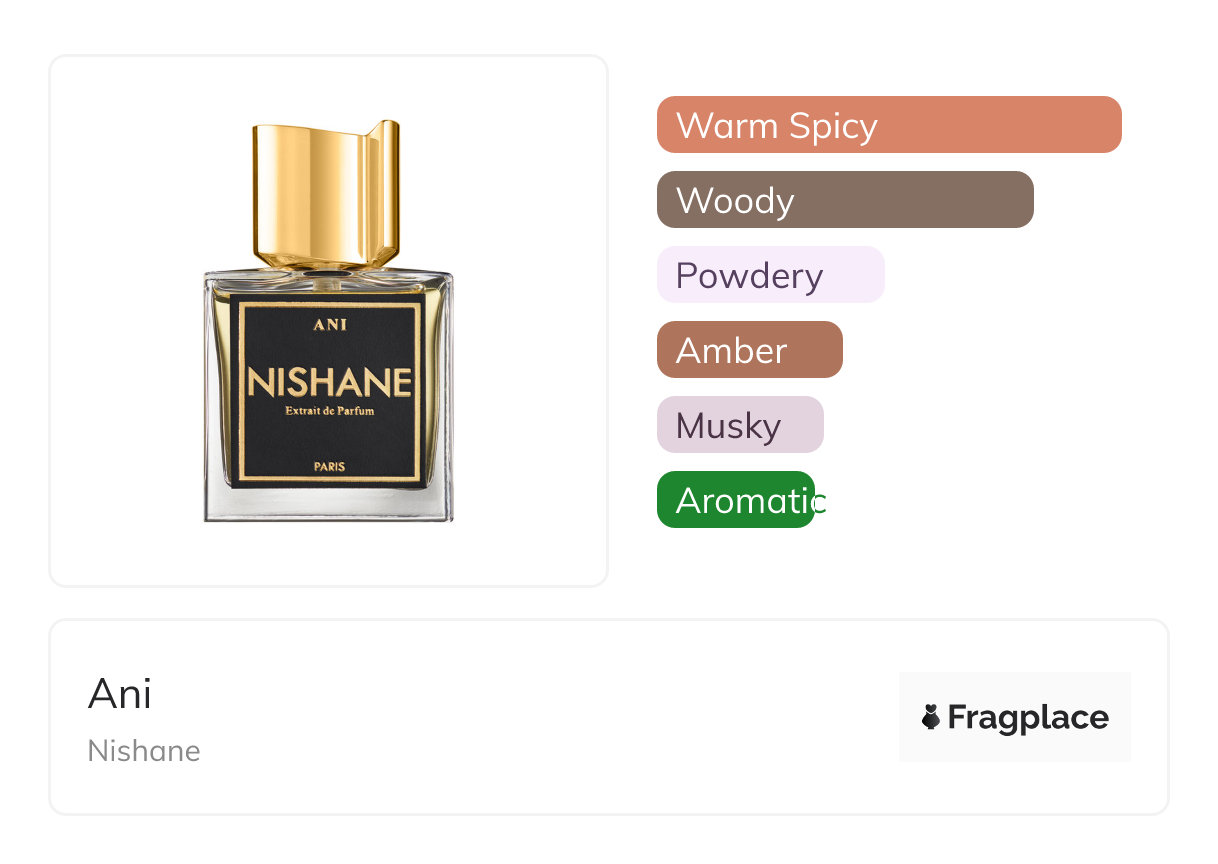Open the Nishane brand name below the title
The width and height of the screenshot is (1218, 864).
(144, 751)
